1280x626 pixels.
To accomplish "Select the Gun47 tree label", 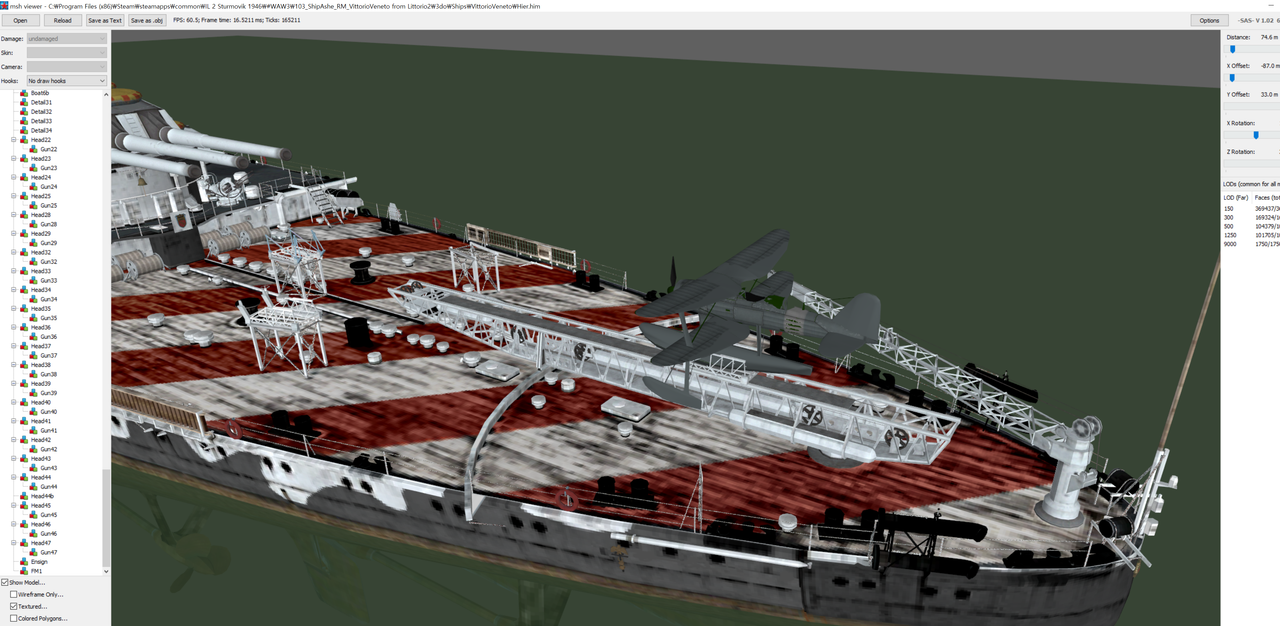I will [x=49, y=552].
